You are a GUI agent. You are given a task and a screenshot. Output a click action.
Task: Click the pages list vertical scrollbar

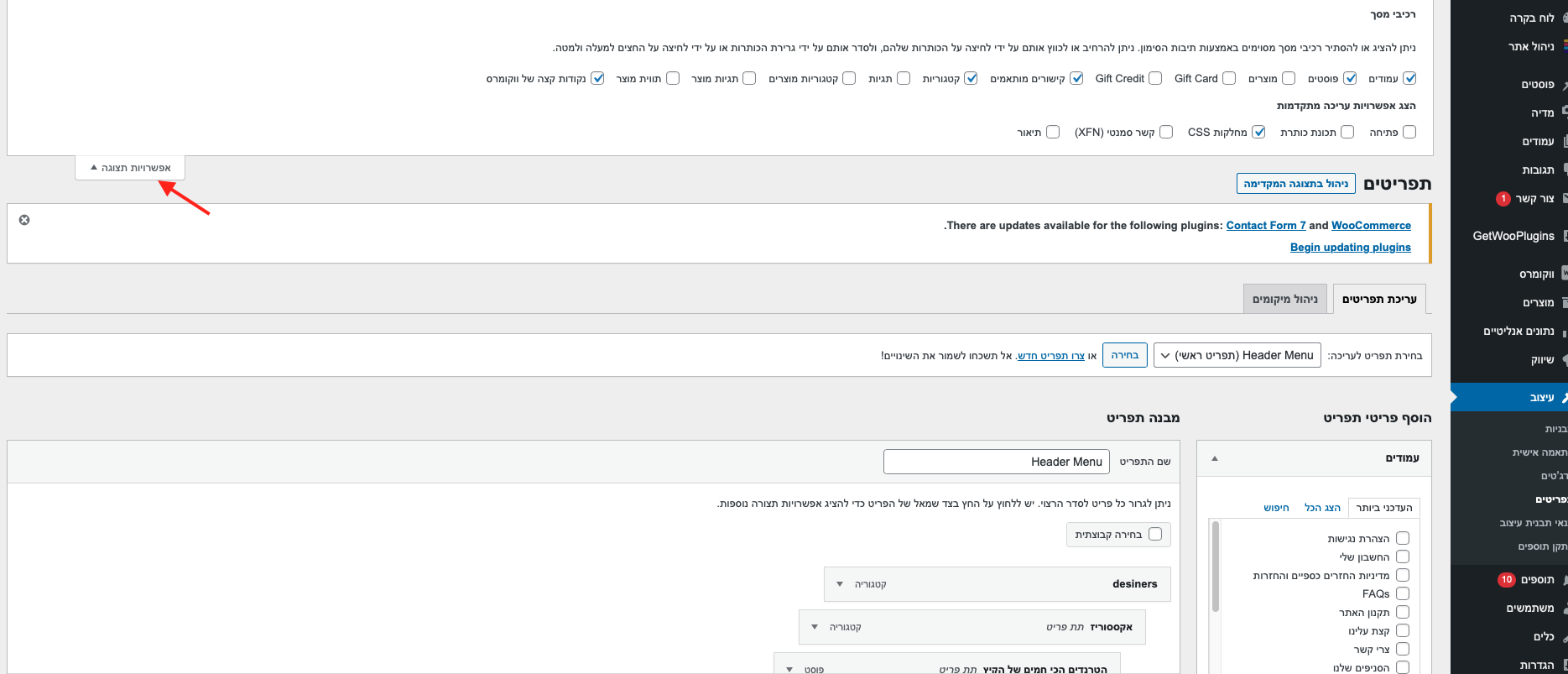[x=1215, y=567]
